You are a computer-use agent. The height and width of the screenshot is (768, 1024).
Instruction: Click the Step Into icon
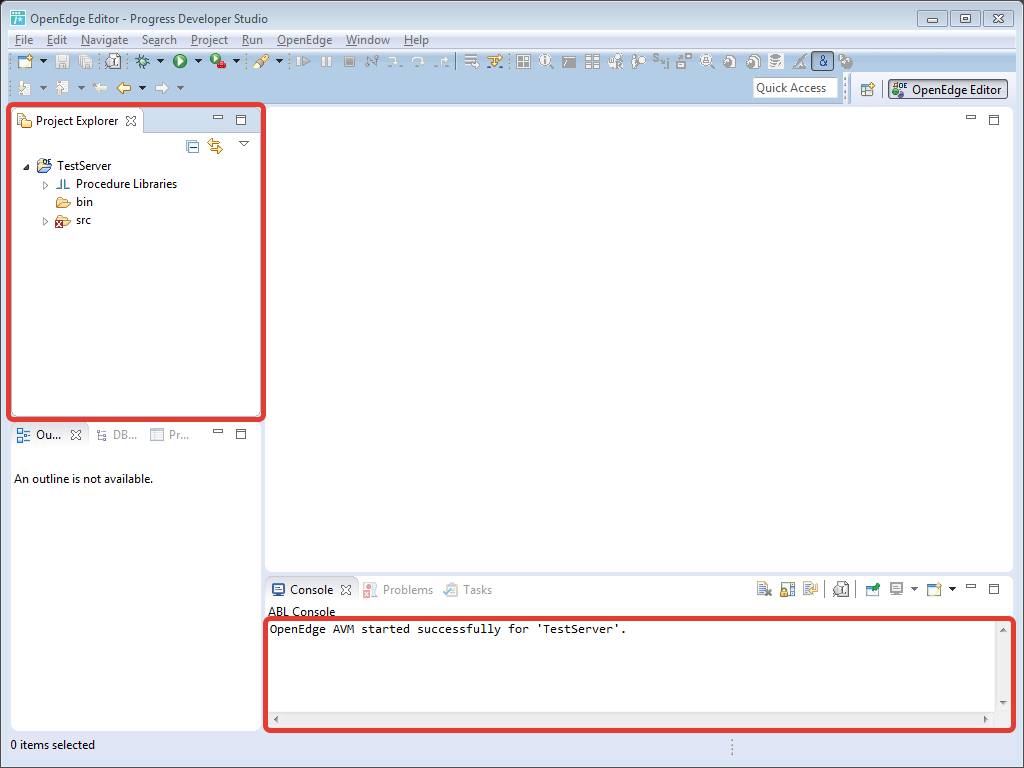(395, 61)
